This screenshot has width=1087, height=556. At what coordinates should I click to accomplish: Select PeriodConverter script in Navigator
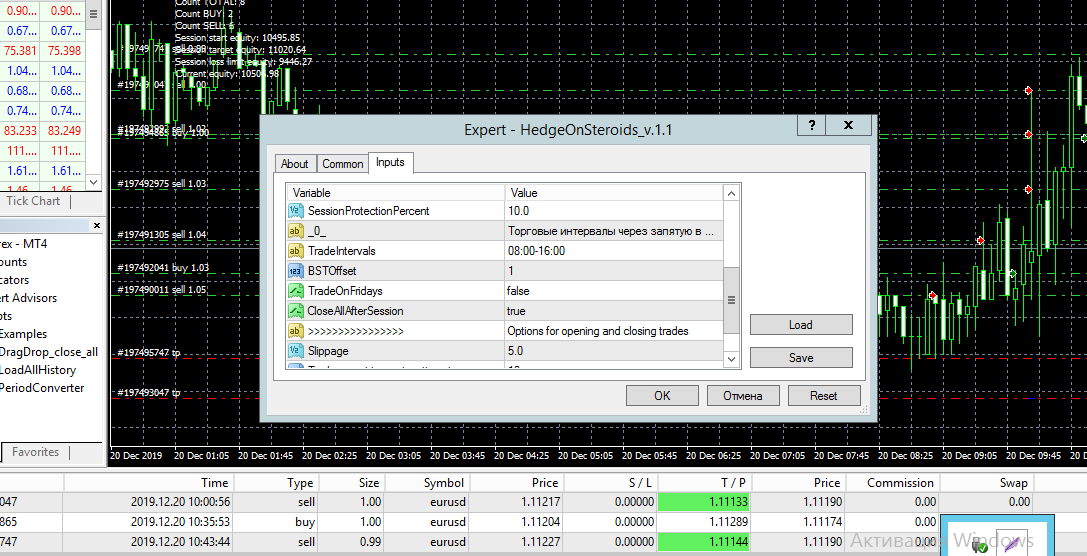42,388
